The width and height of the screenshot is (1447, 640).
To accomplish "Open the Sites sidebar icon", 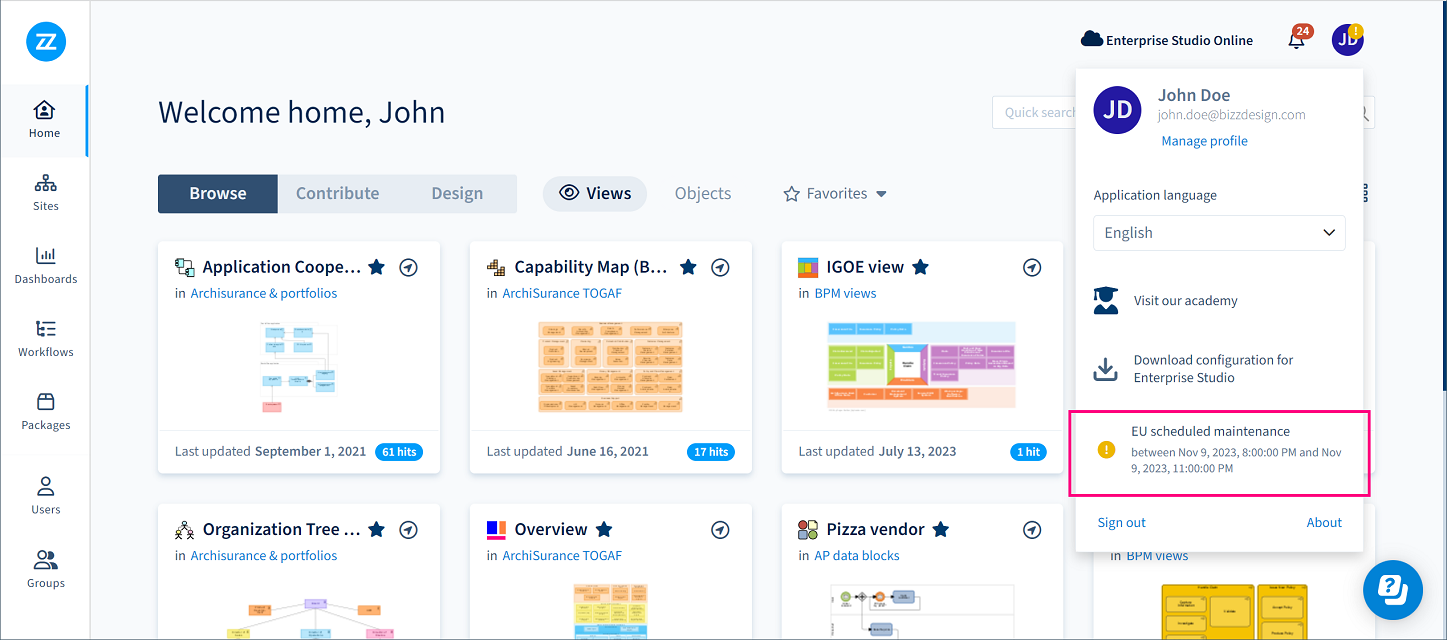I will pyautogui.click(x=46, y=192).
